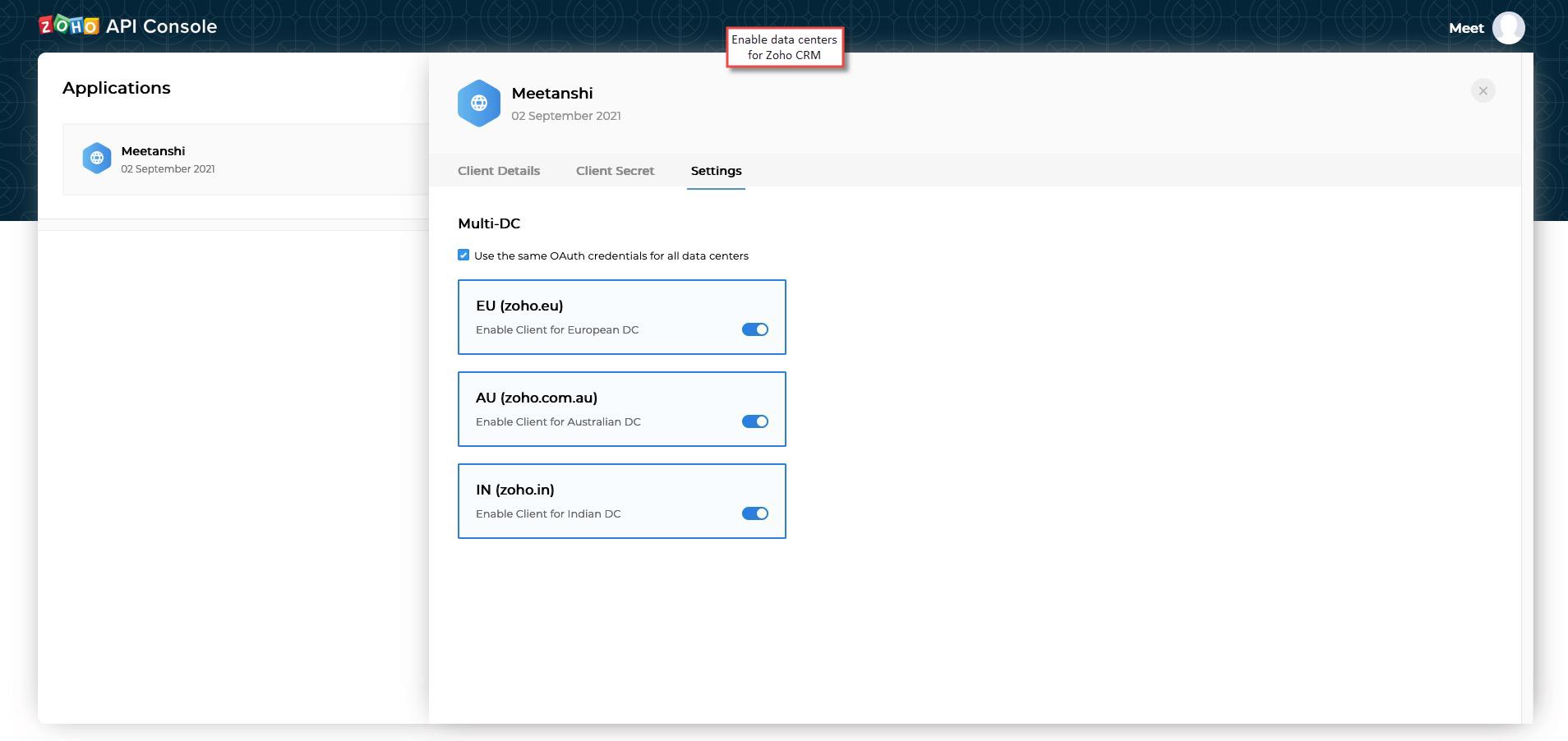Image resolution: width=1568 pixels, height=741 pixels.
Task: Toggle Enable Client for Indian DC
Action: pyautogui.click(x=754, y=513)
